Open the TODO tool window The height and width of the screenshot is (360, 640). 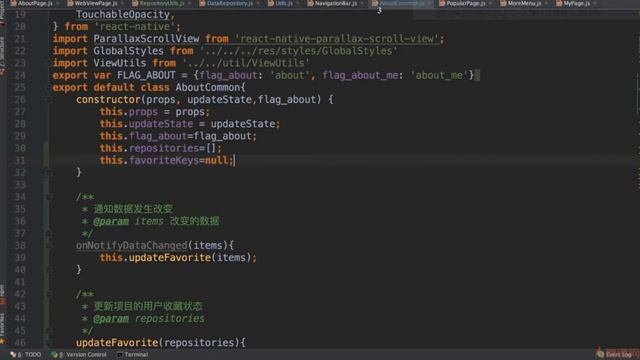pyautogui.click(x=26, y=355)
